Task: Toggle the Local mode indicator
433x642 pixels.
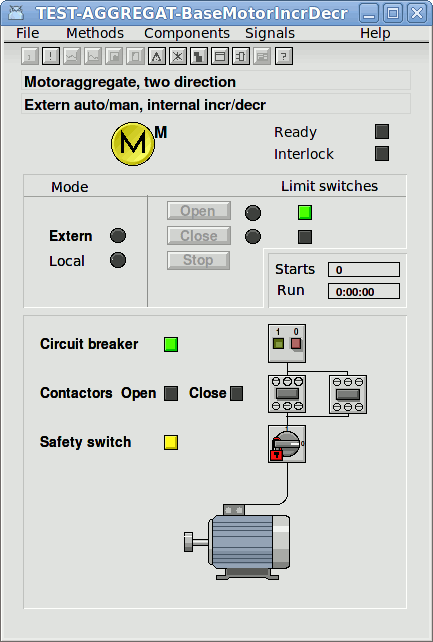Action: click(118, 260)
